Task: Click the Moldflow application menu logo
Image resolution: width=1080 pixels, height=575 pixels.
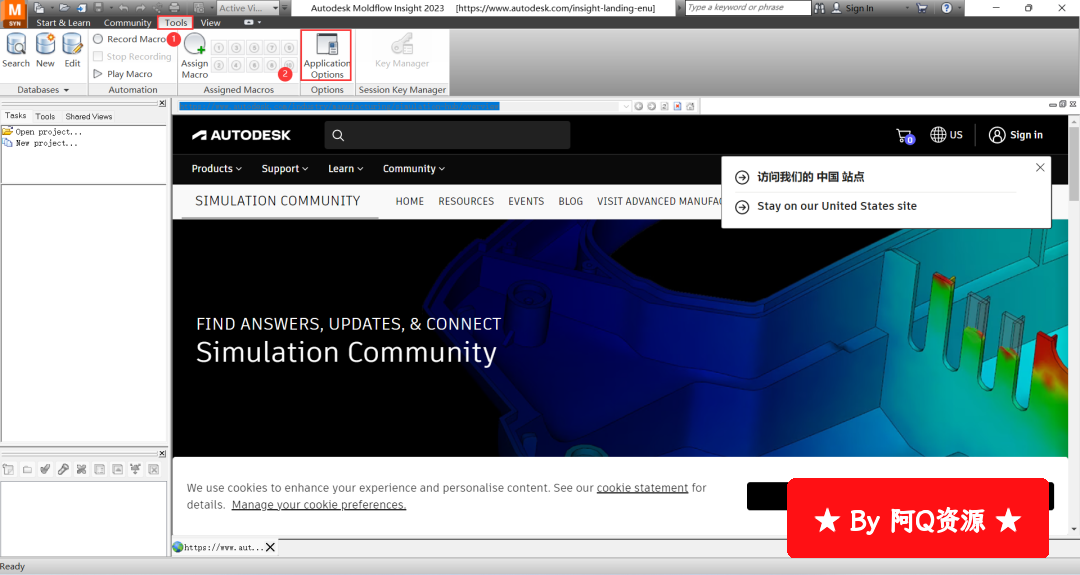Action: coord(14,12)
